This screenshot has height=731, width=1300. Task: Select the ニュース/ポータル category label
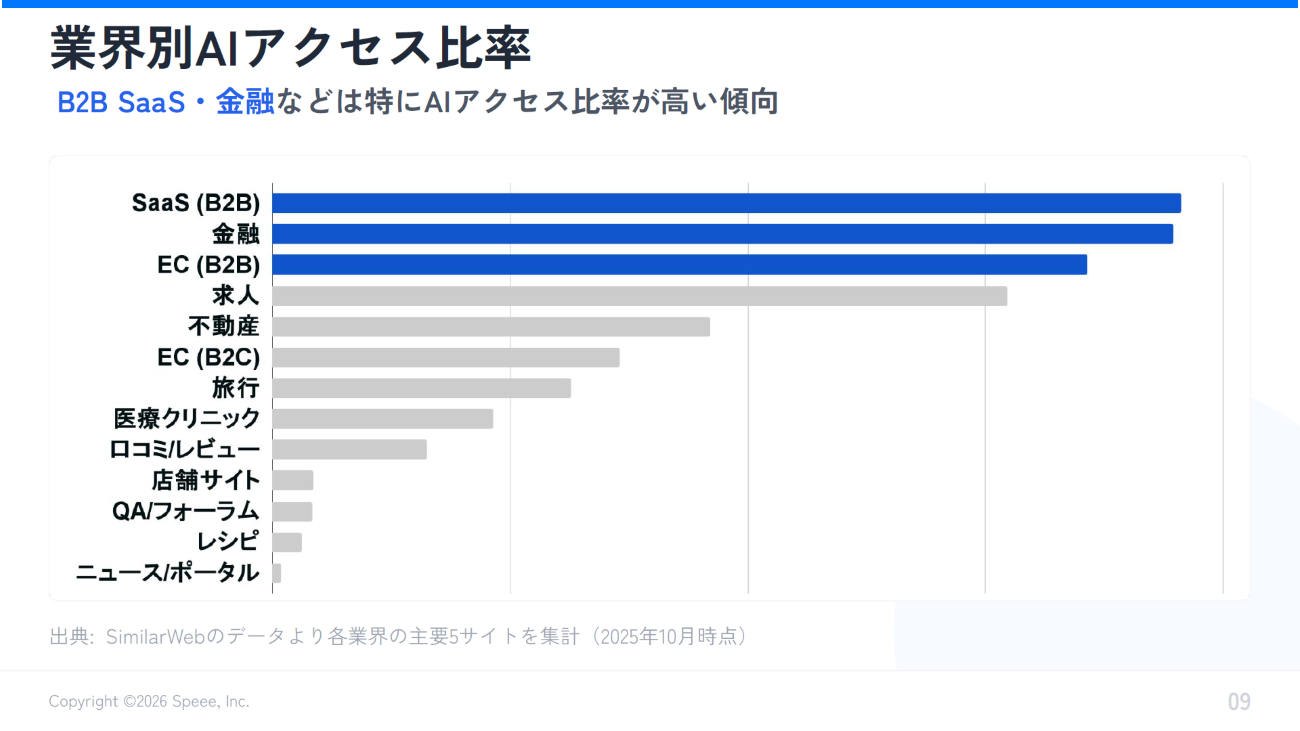[x=168, y=573]
